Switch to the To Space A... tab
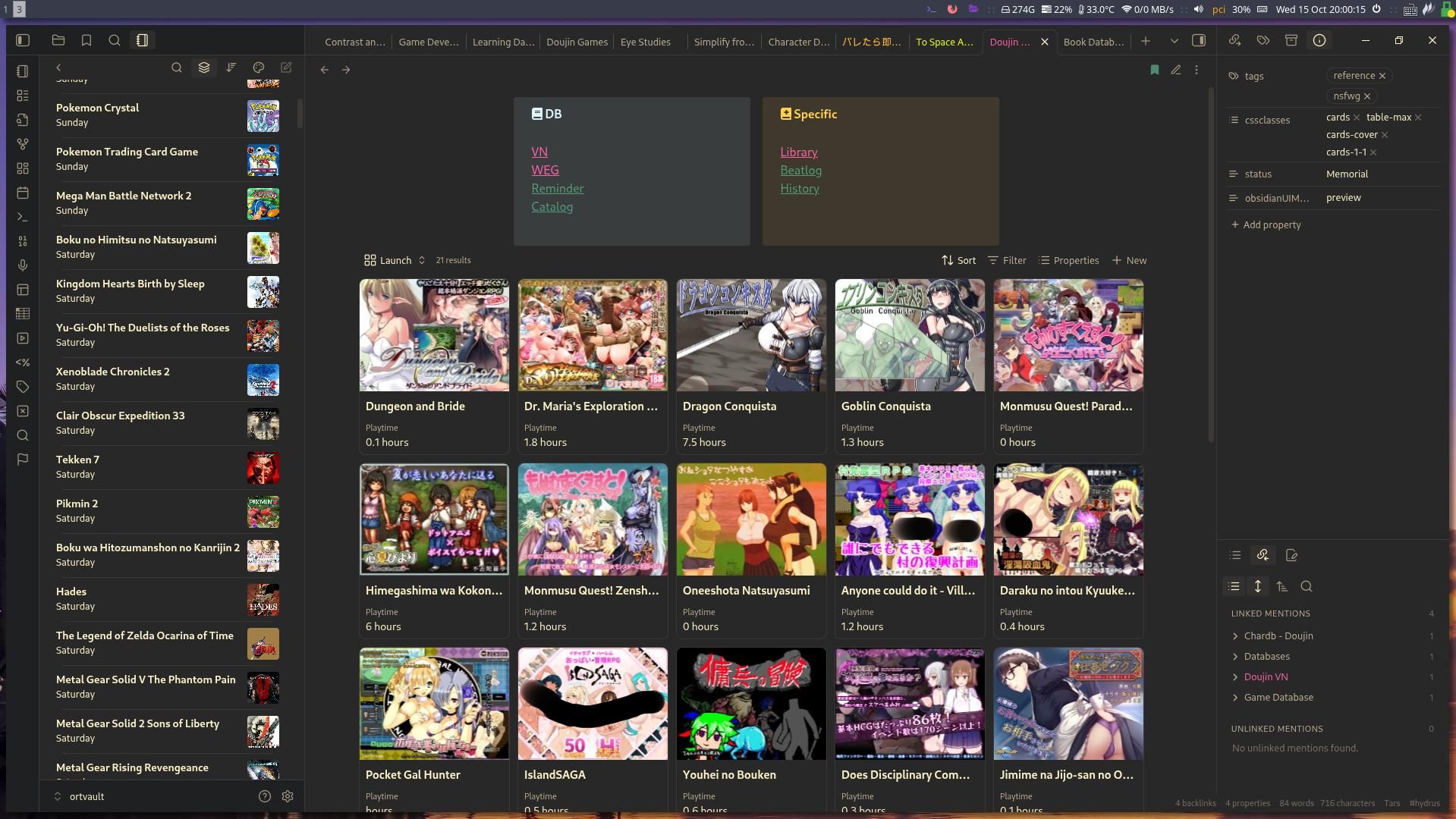The width and height of the screenshot is (1456, 819). pyautogui.click(x=944, y=42)
